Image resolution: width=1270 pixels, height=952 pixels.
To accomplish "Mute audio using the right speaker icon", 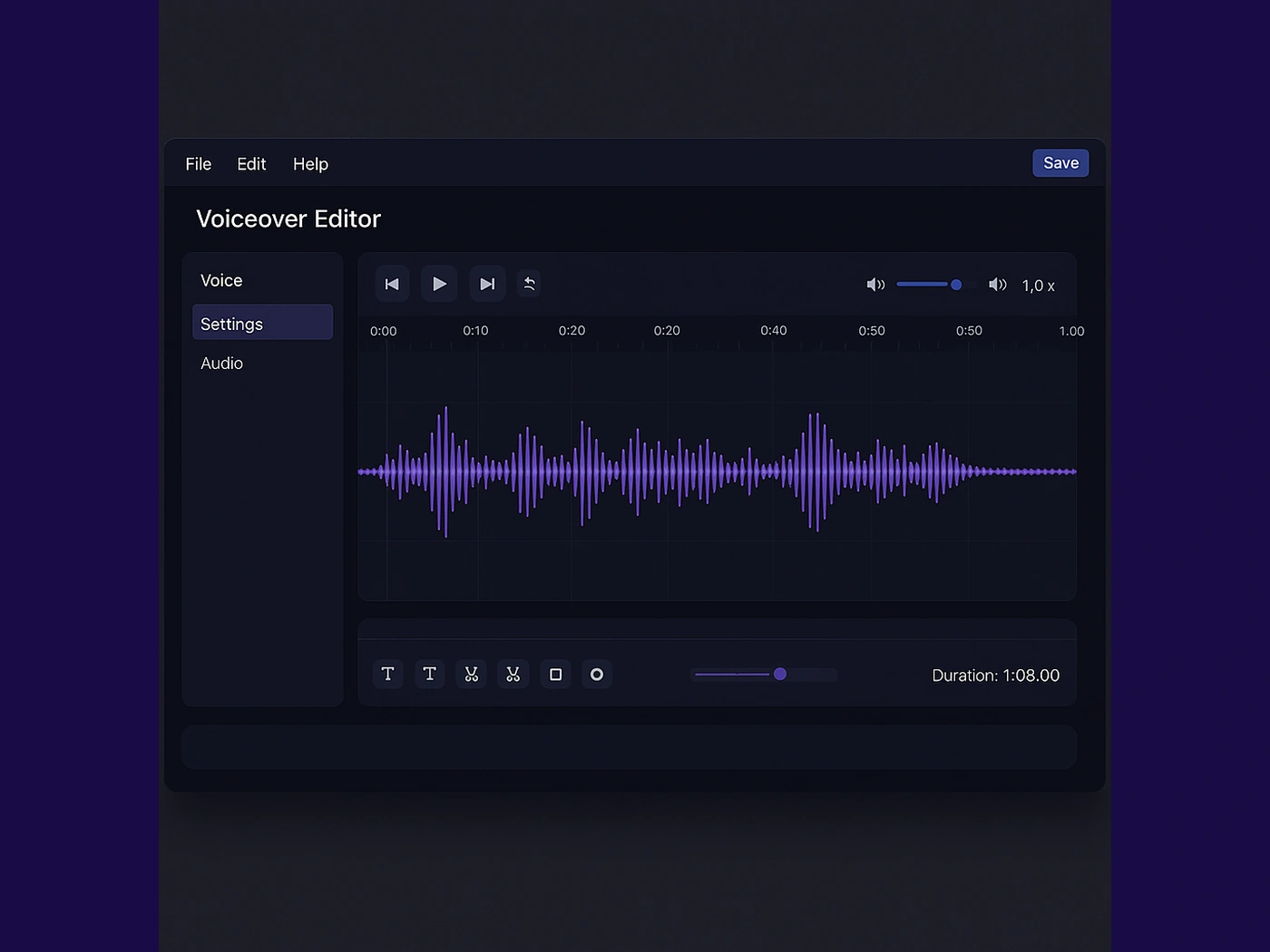I will pyautogui.click(x=997, y=284).
